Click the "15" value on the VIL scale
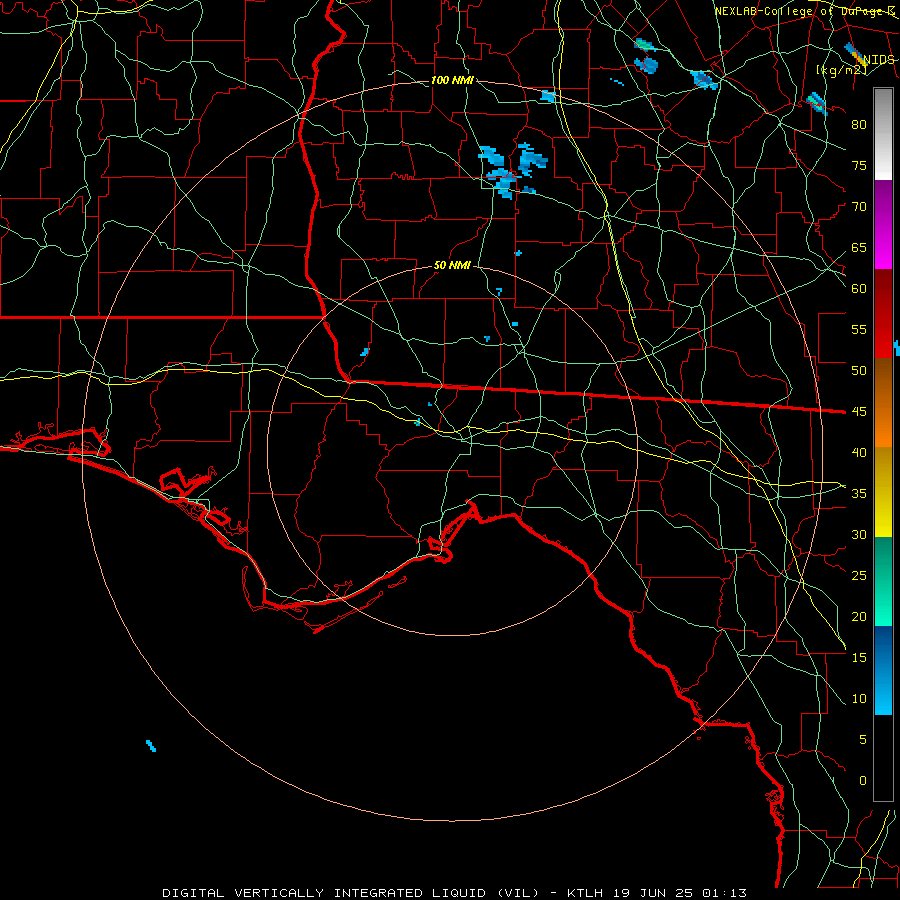 859,657
